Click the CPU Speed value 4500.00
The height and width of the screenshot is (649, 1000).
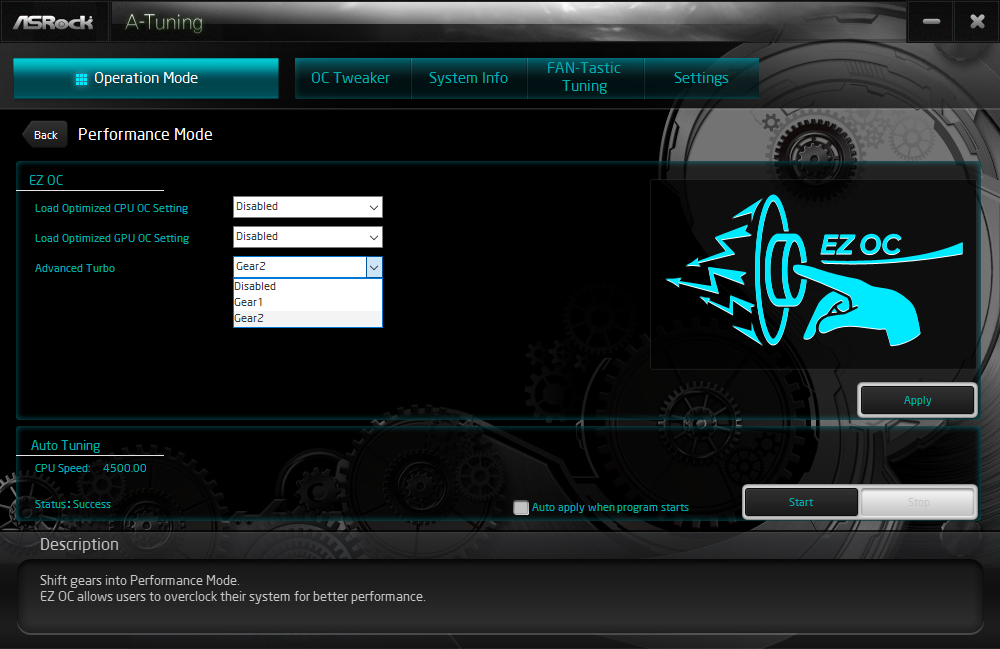(x=124, y=467)
